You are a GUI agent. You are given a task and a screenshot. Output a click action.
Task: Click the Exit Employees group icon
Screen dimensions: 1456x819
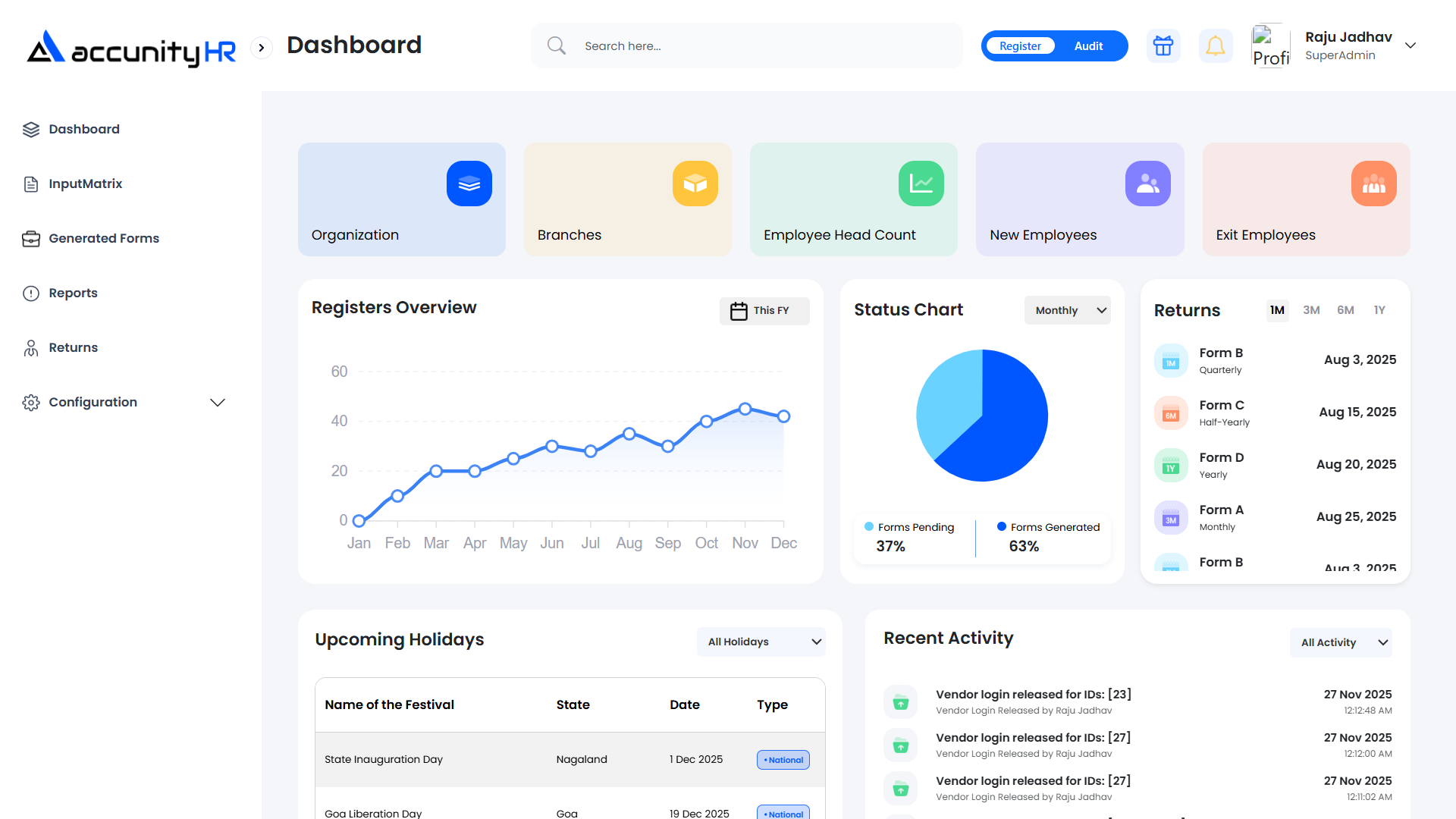1373,184
